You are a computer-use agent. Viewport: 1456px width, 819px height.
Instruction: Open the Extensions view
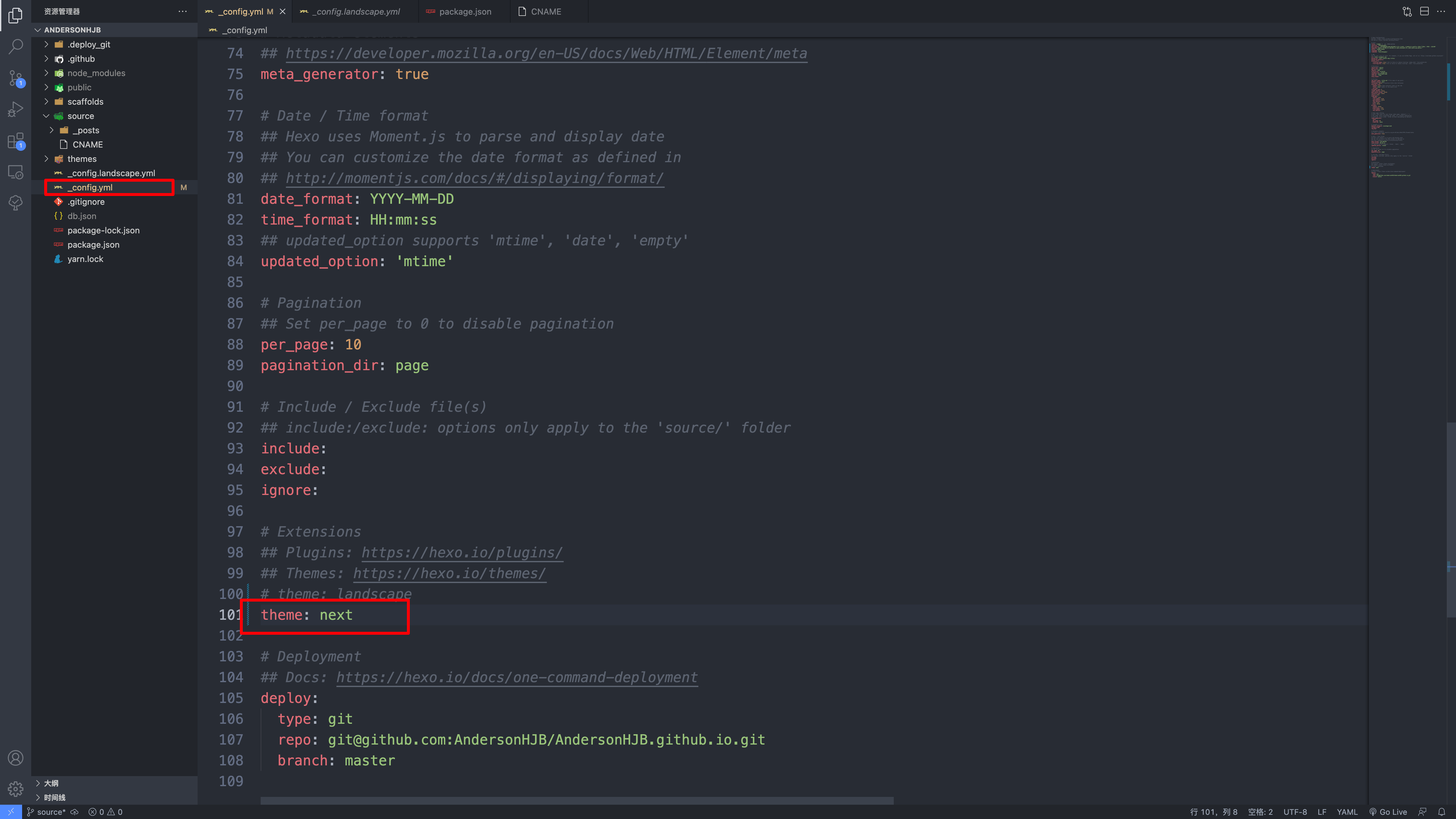coord(15,141)
